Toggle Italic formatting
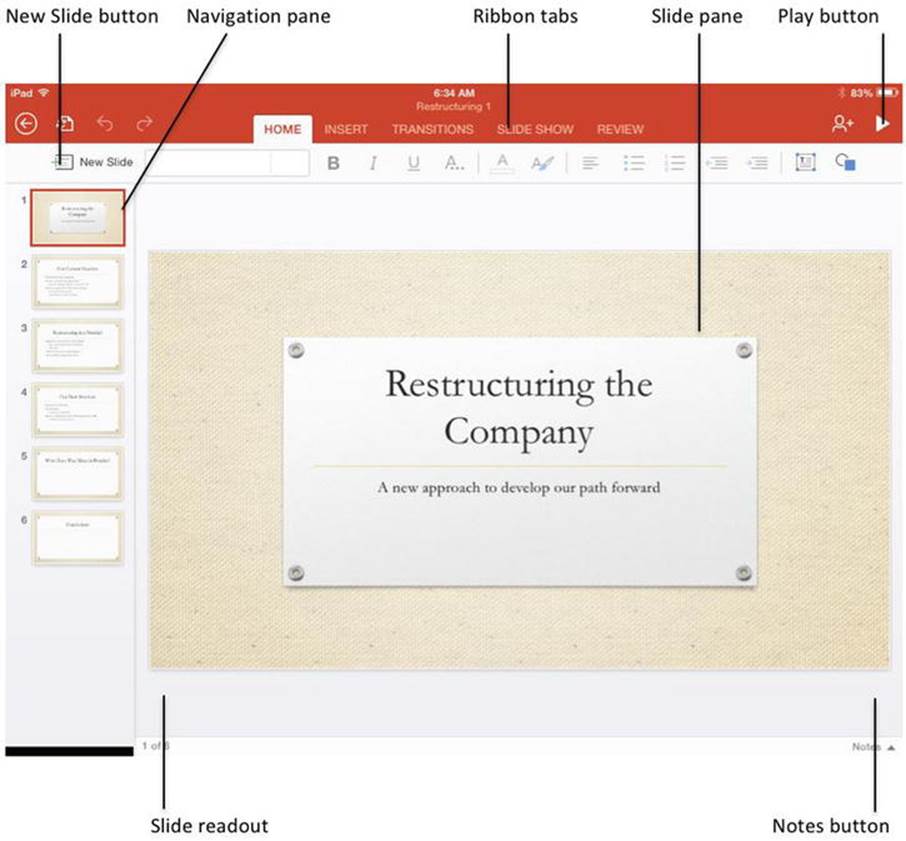This screenshot has width=906, height=841. (373, 163)
